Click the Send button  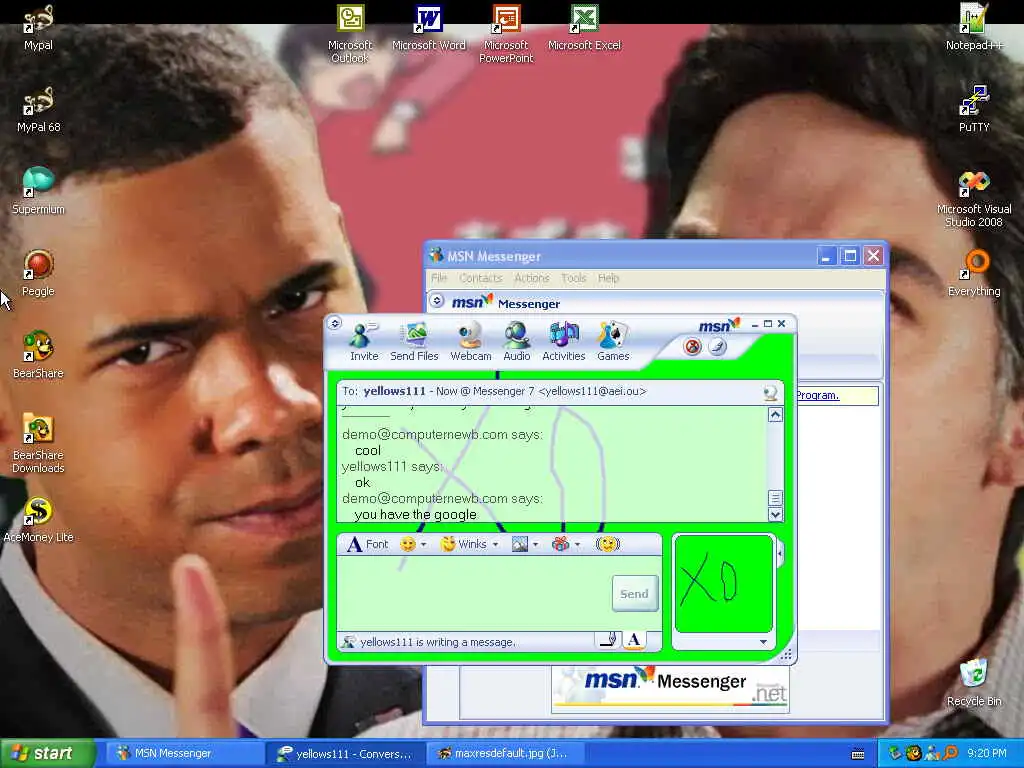pyautogui.click(x=634, y=594)
